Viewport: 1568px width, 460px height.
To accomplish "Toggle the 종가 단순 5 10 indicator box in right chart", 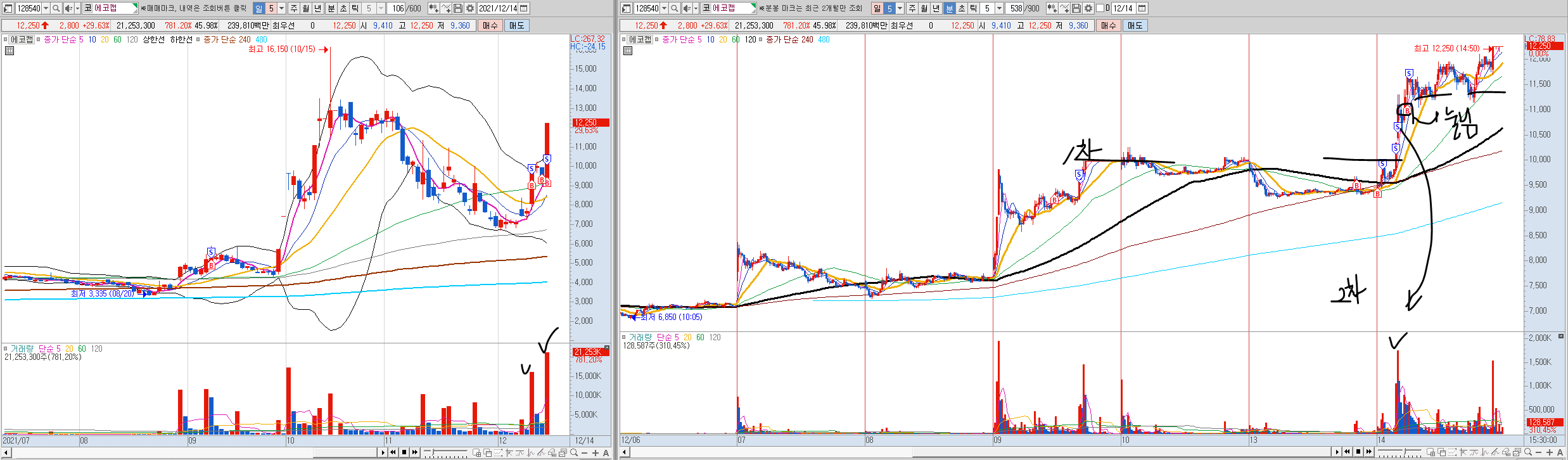I will pyautogui.click(x=657, y=39).
